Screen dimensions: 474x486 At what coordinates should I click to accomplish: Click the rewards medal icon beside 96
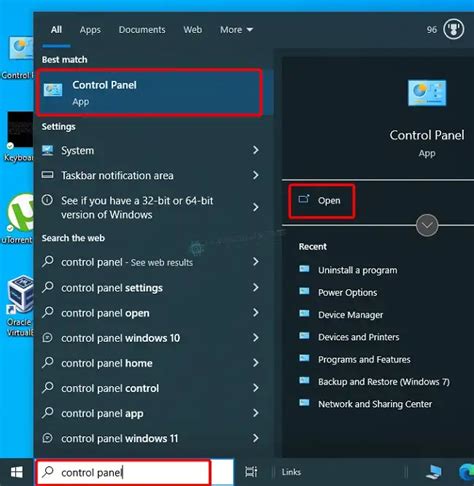(453, 29)
